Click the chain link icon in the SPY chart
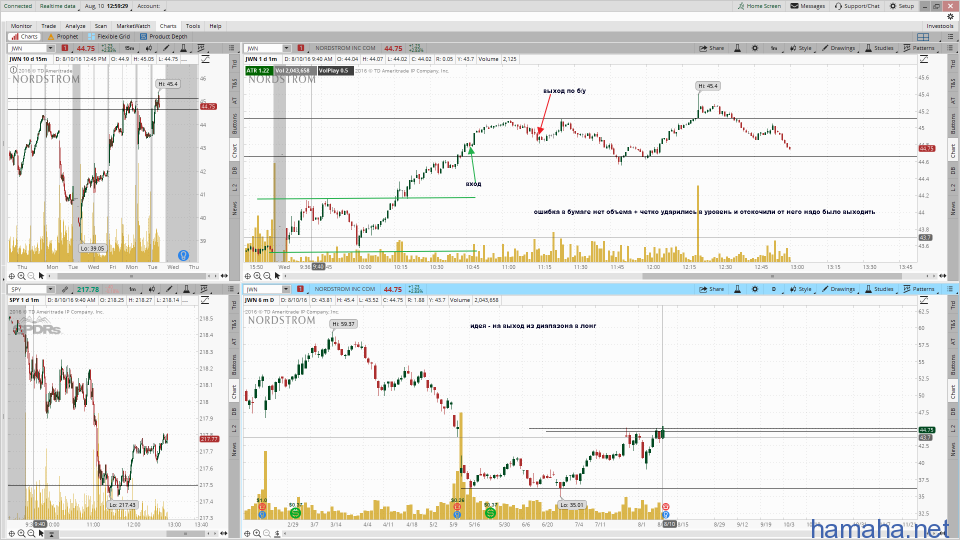 [65, 290]
